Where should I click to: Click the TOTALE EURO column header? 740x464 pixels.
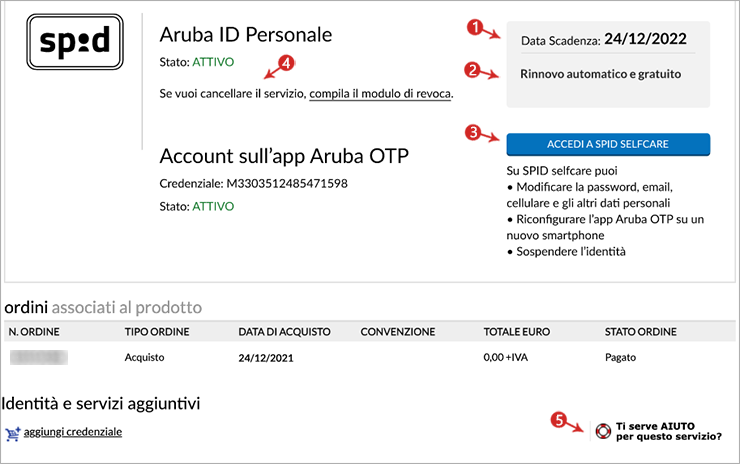tap(516, 332)
